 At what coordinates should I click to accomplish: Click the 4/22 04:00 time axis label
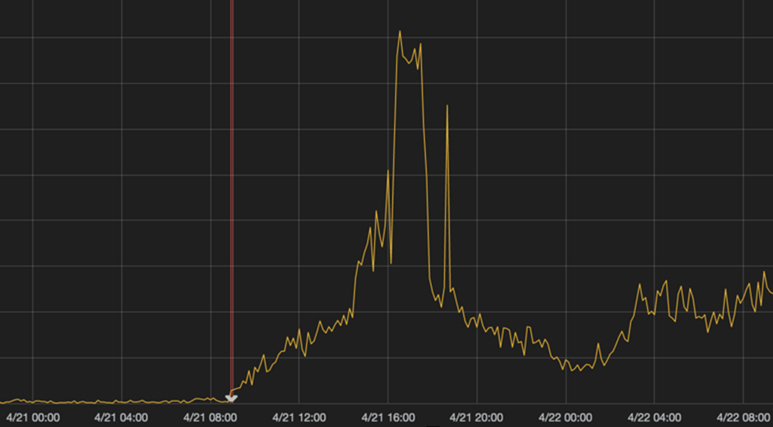coord(654,418)
